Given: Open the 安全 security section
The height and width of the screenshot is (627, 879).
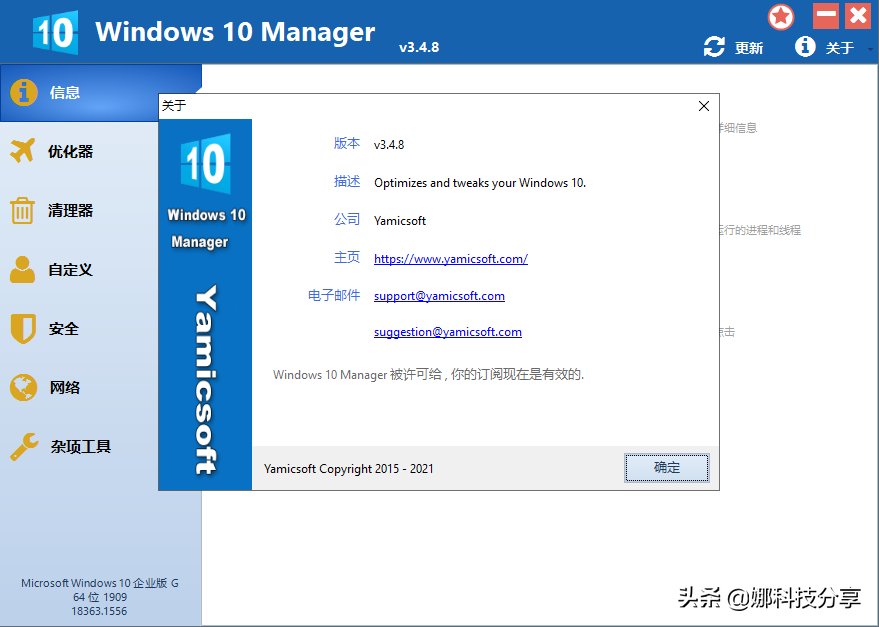Looking at the screenshot, I should pos(63,329).
